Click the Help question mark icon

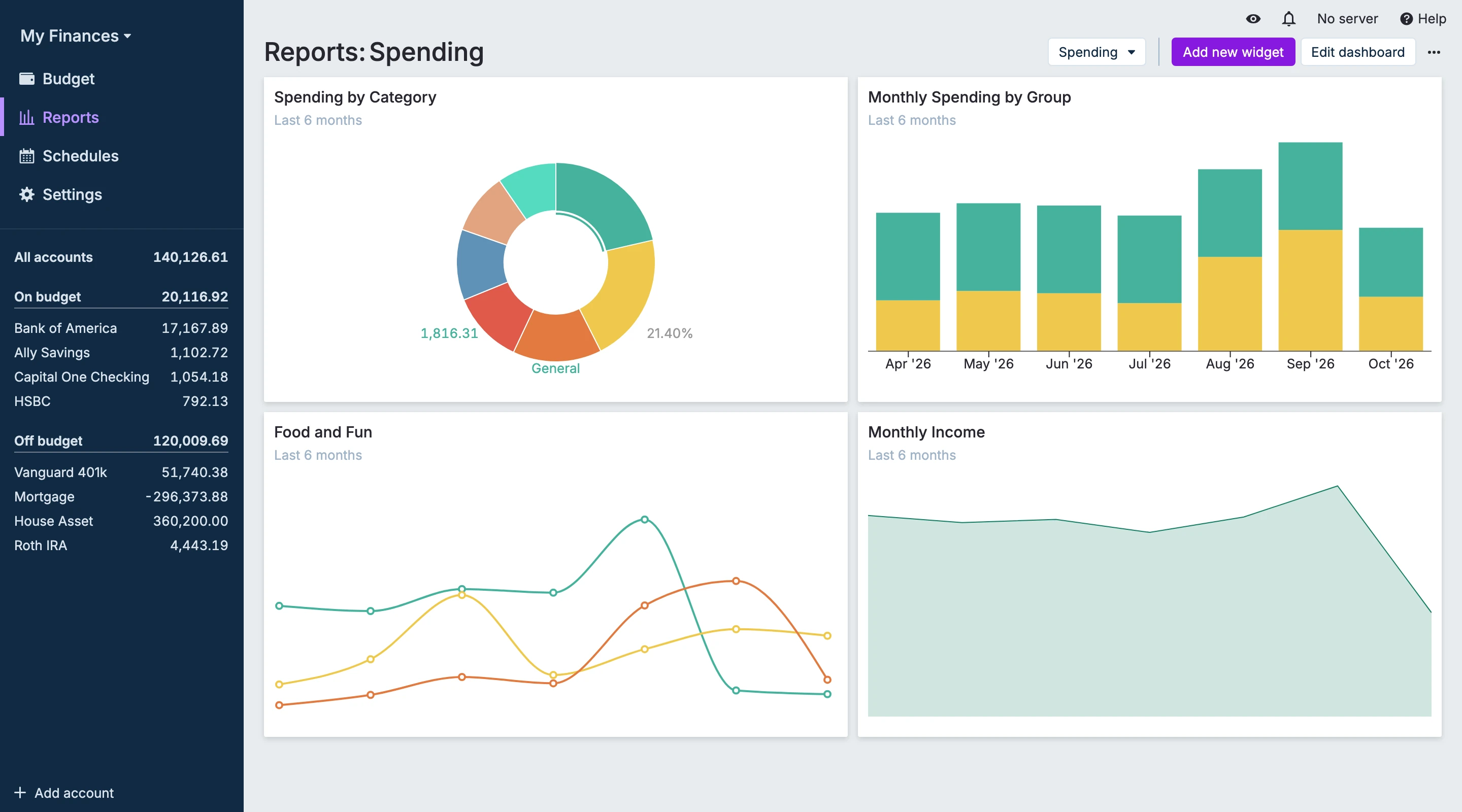[x=1406, y=19]
